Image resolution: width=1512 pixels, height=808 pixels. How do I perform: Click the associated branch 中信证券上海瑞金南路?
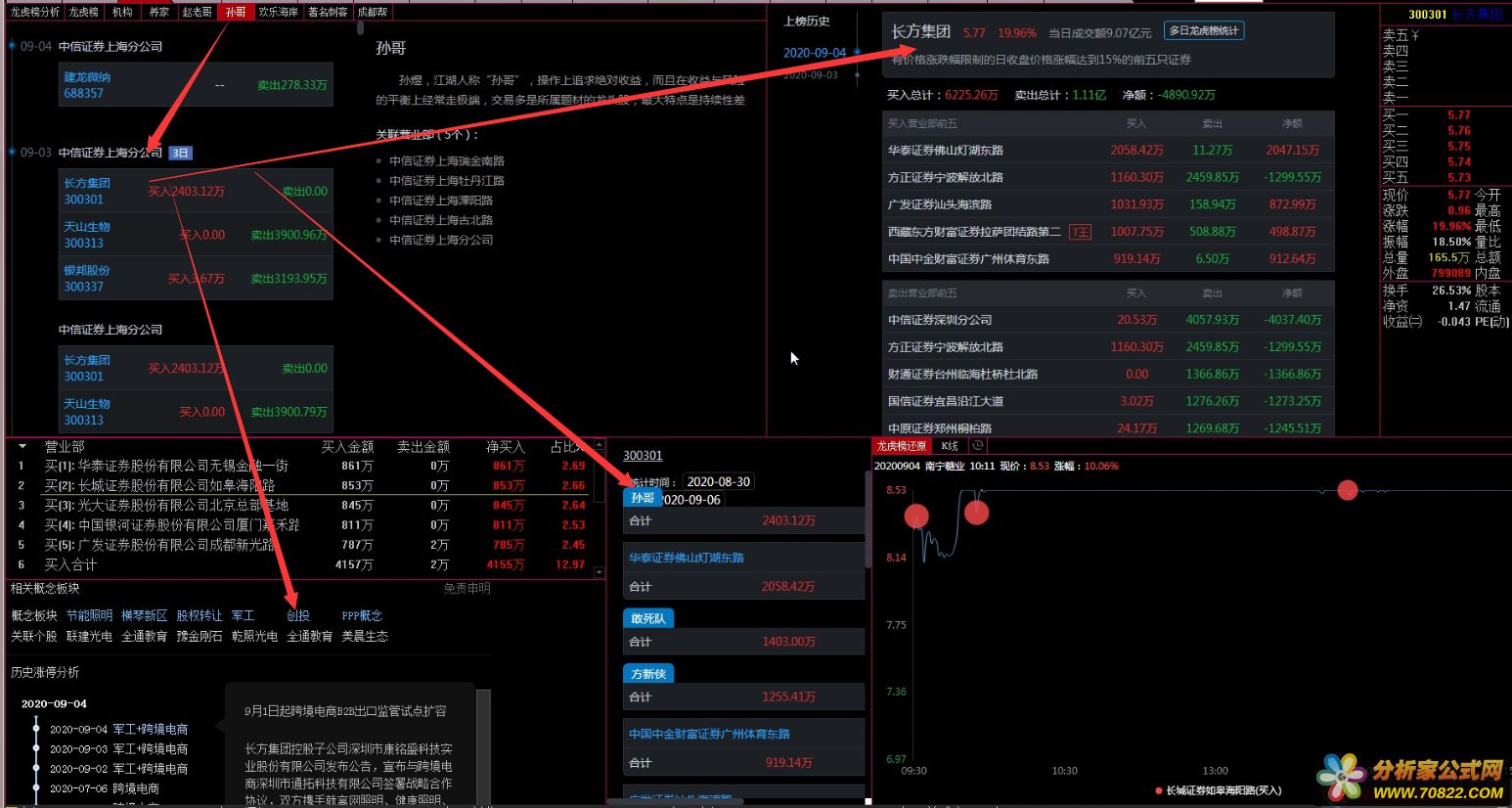[x=447, y=160]
